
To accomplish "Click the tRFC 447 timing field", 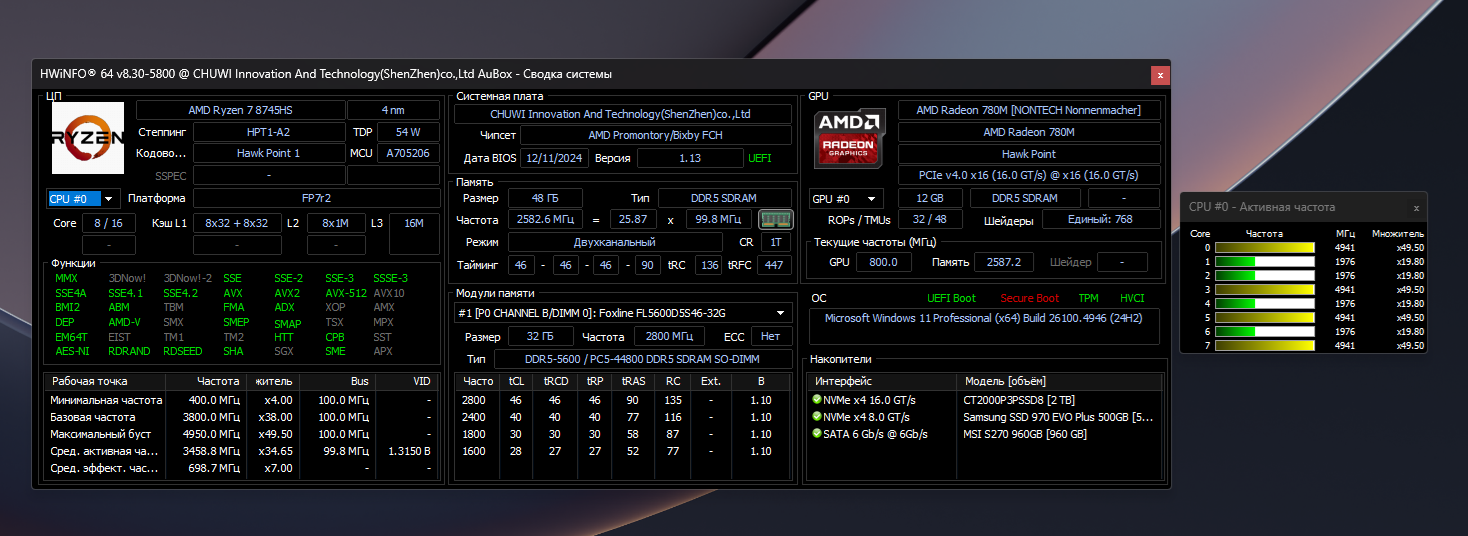I will click(773, 265).
